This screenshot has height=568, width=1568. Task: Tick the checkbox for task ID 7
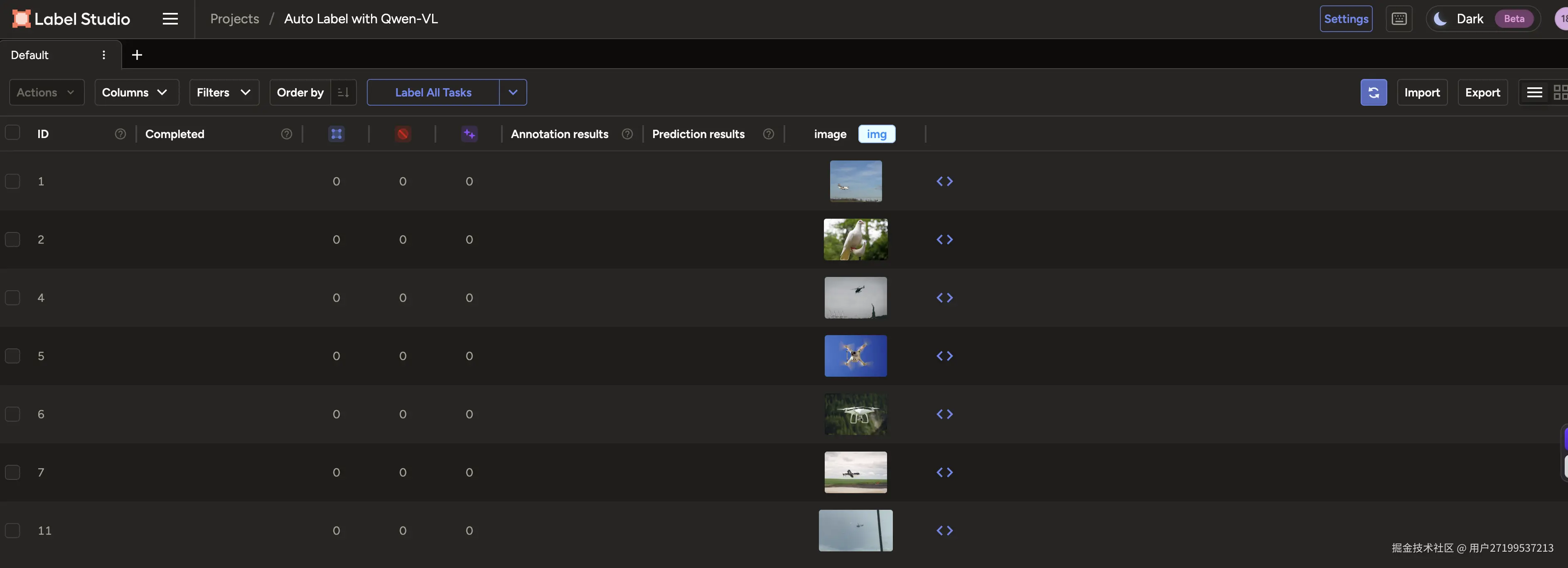pyautogui.click(x=13, y=472)
